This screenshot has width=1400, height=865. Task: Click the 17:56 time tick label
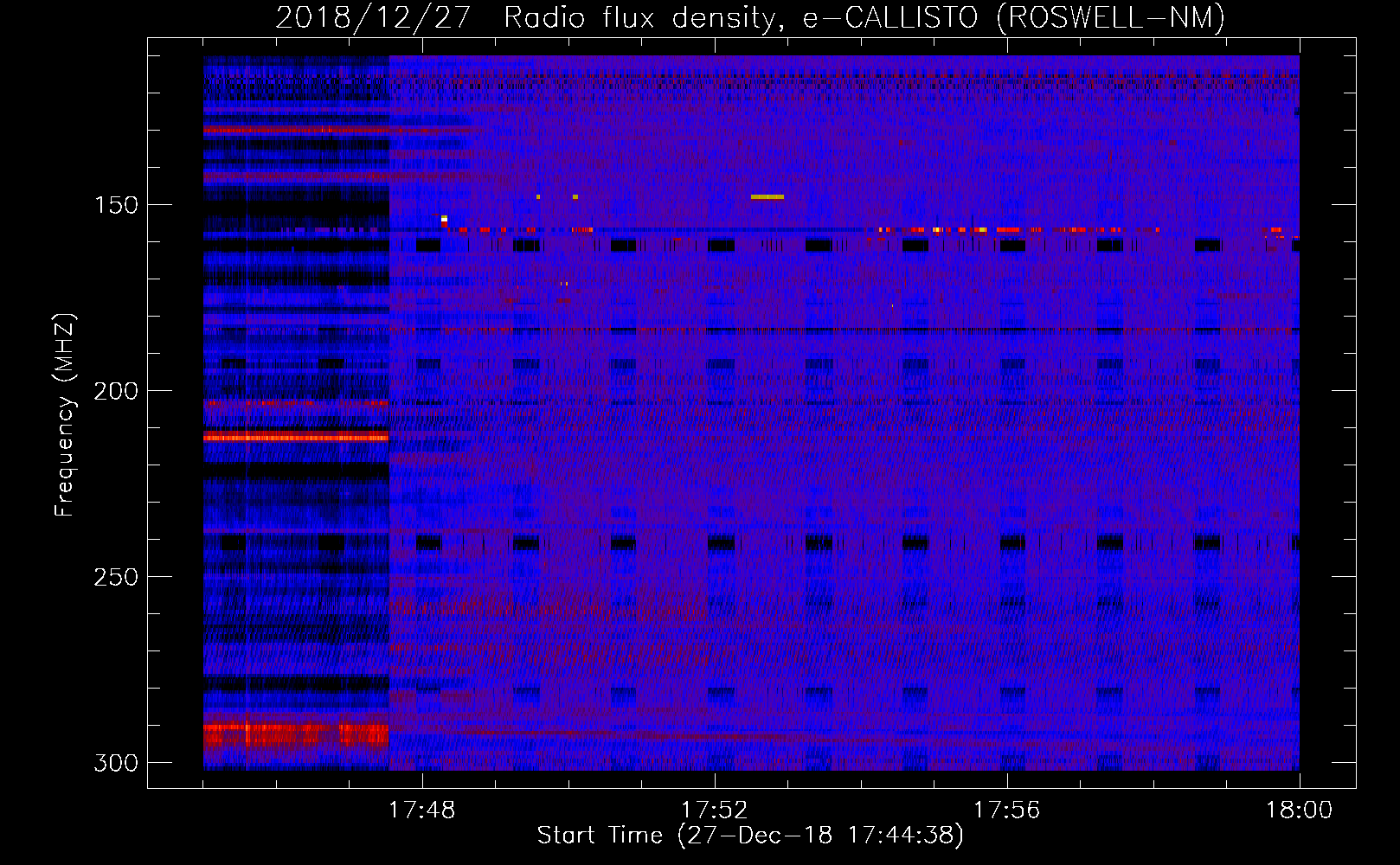(x=1006, y=811)
